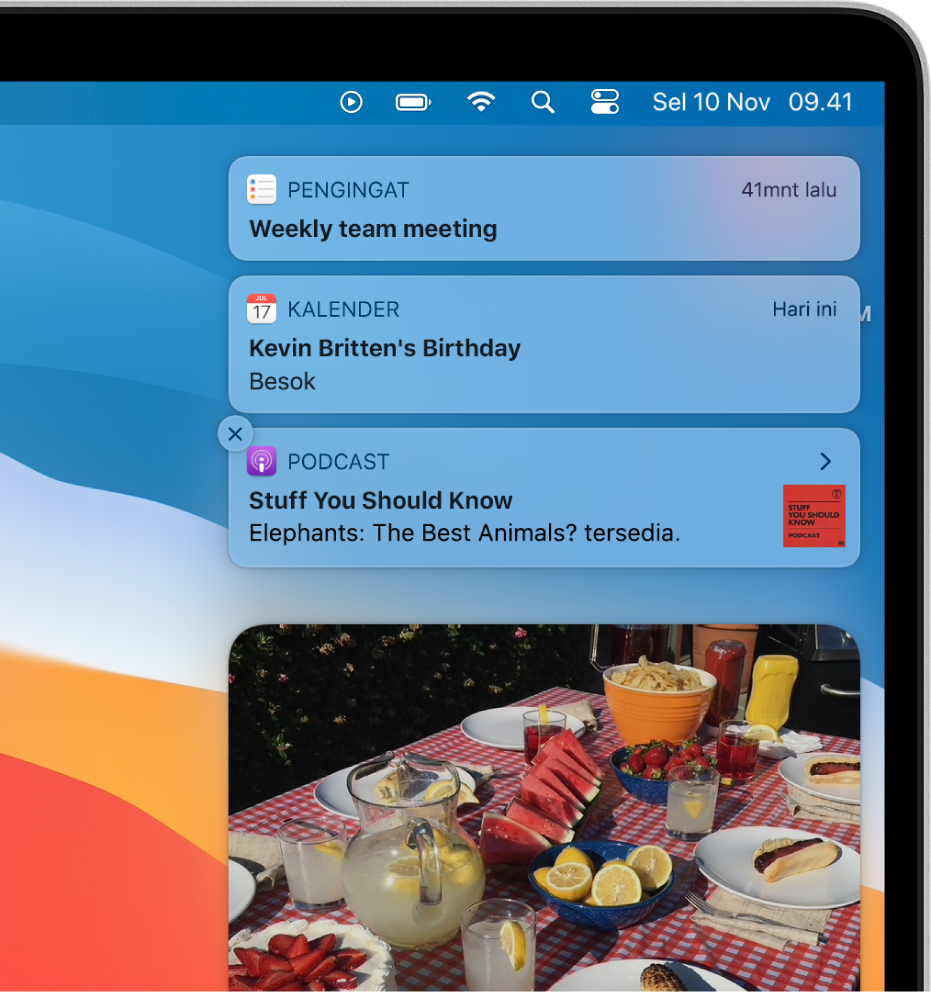
Task: Open Kevin Britten's Birthday notification
Action: [x=385, y=348]
